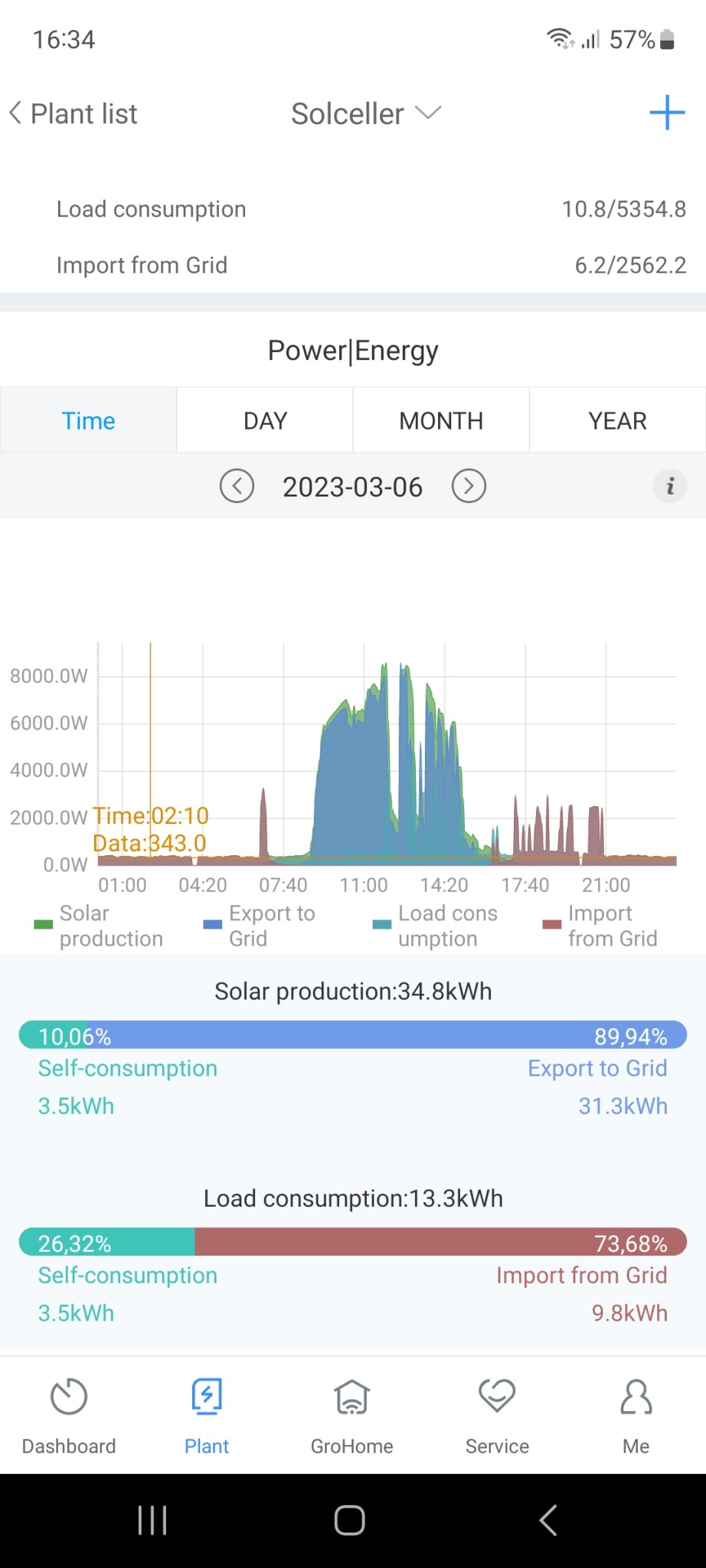The width and height of the screenshot is (706, 1568).
Task: Switch to the MONTH tab
Action: click(441, 421)
